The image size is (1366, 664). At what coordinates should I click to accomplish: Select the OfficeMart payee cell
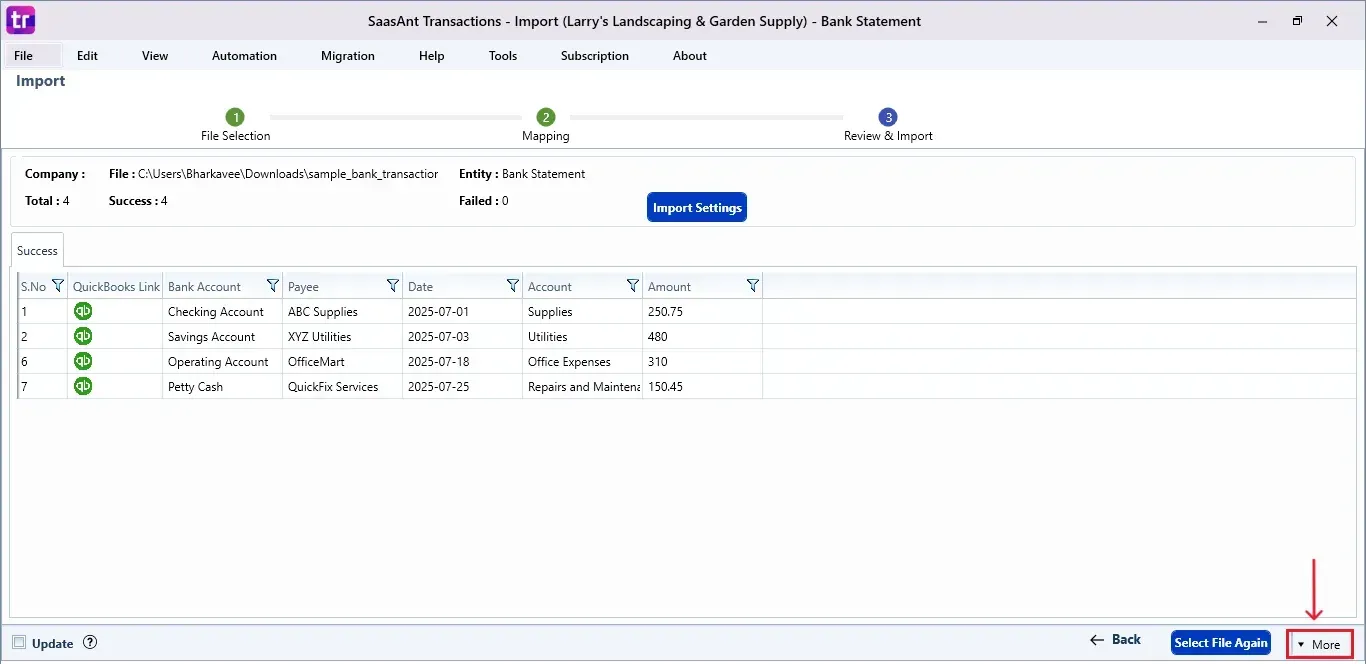342,362
